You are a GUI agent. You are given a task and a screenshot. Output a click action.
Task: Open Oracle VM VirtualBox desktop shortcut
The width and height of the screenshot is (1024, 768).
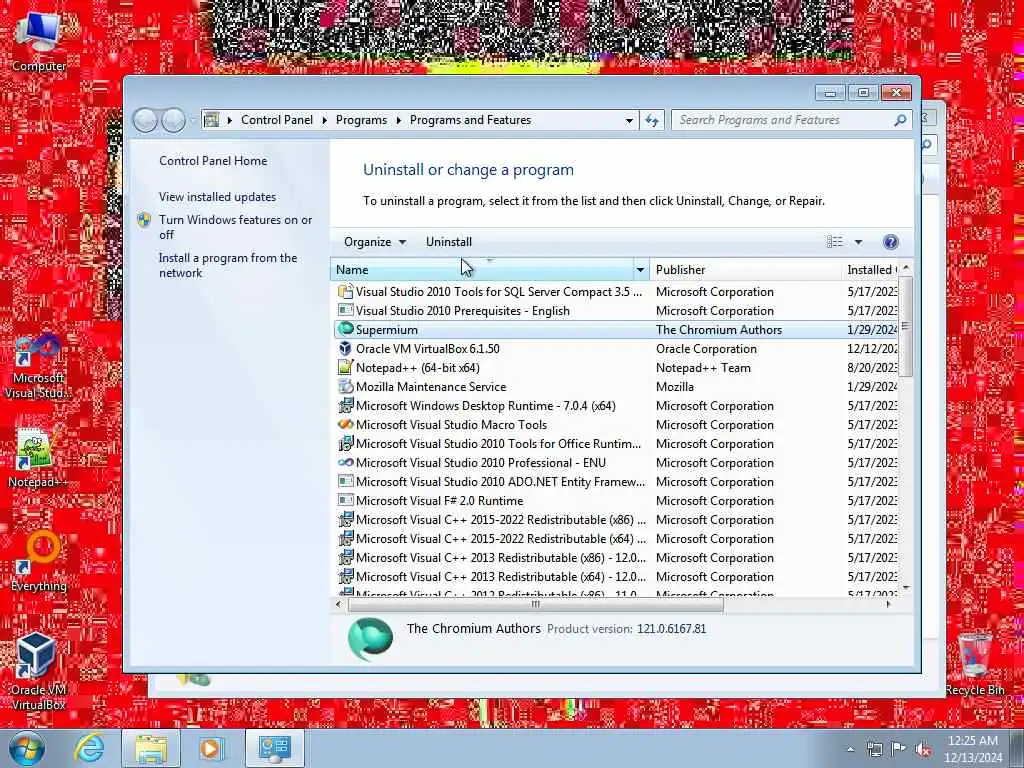tap(37, 671)
